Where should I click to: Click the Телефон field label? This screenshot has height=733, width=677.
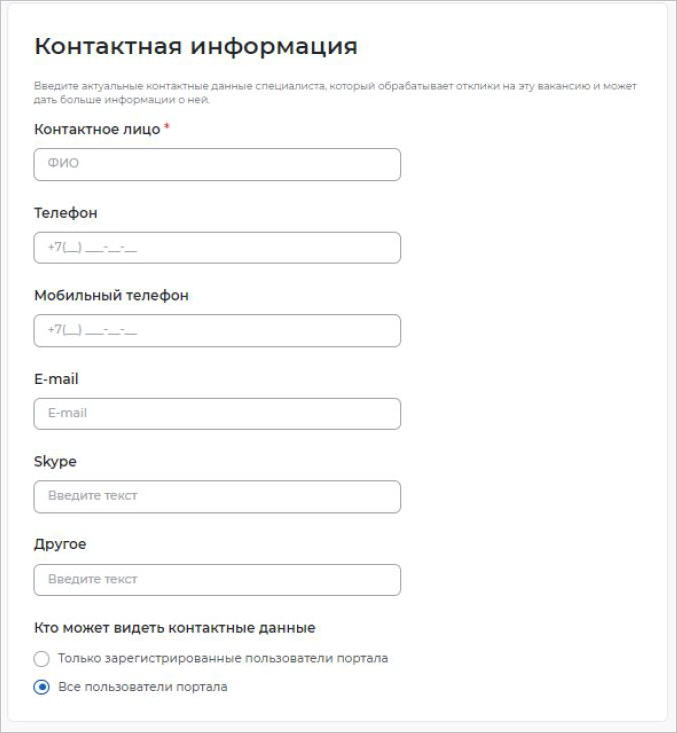tap(66, 213)
